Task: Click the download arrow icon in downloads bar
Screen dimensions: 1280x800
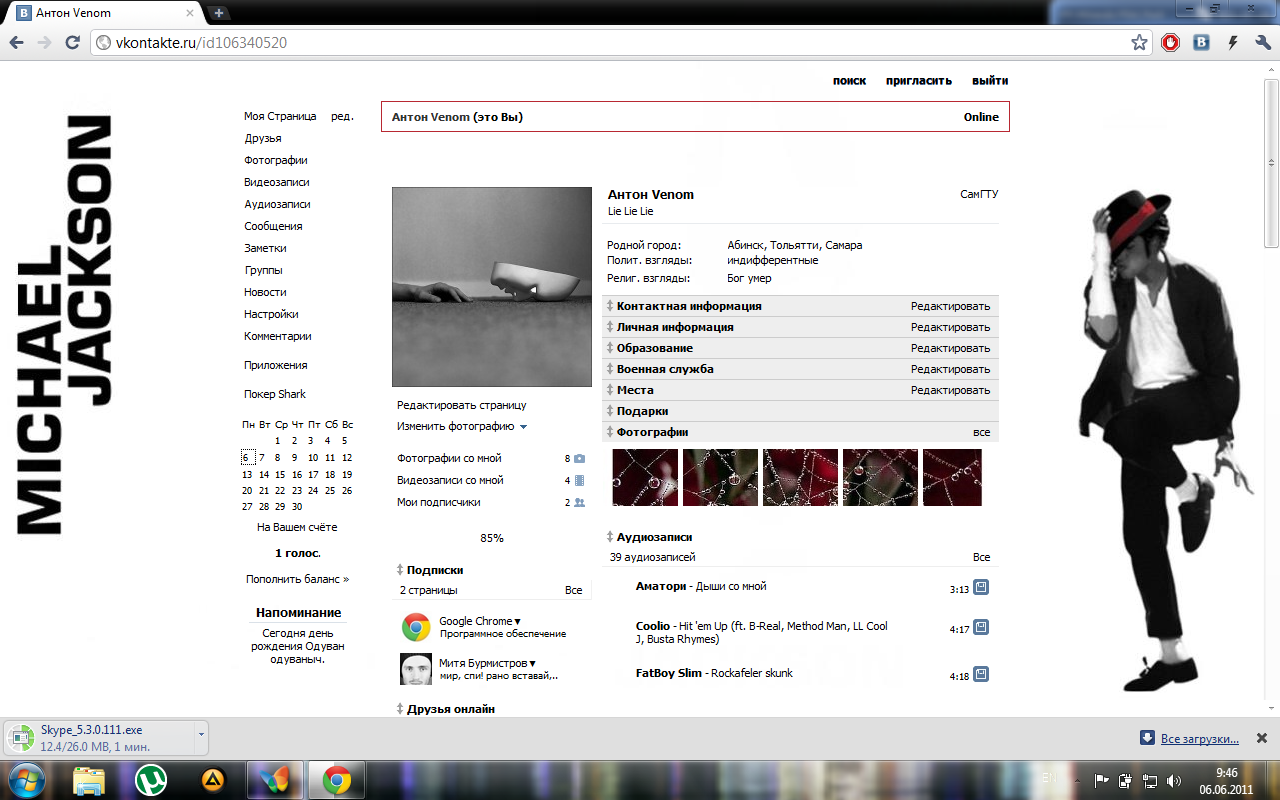Action: tap(1147, 738)
